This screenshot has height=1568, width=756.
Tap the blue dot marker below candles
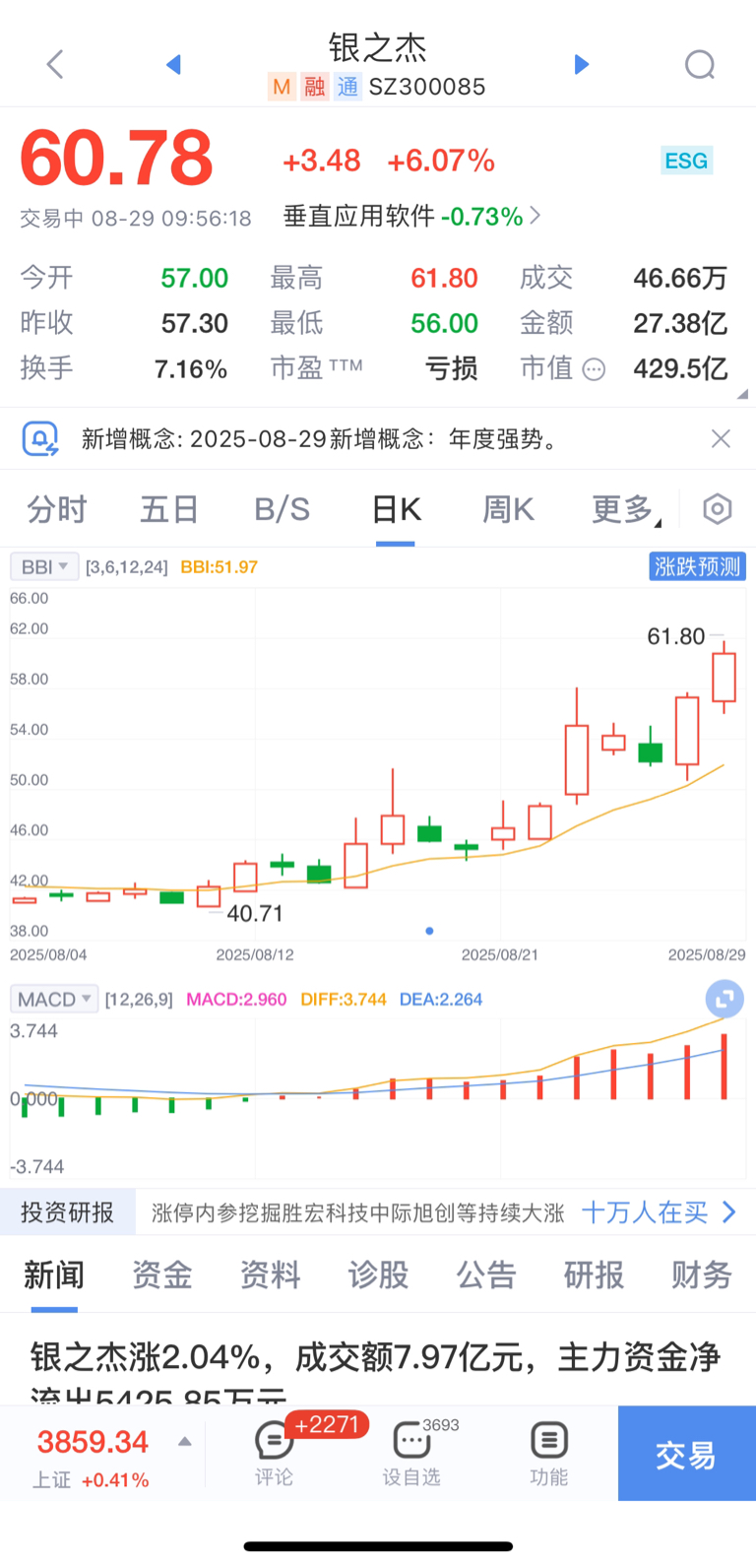coord(429,931)
